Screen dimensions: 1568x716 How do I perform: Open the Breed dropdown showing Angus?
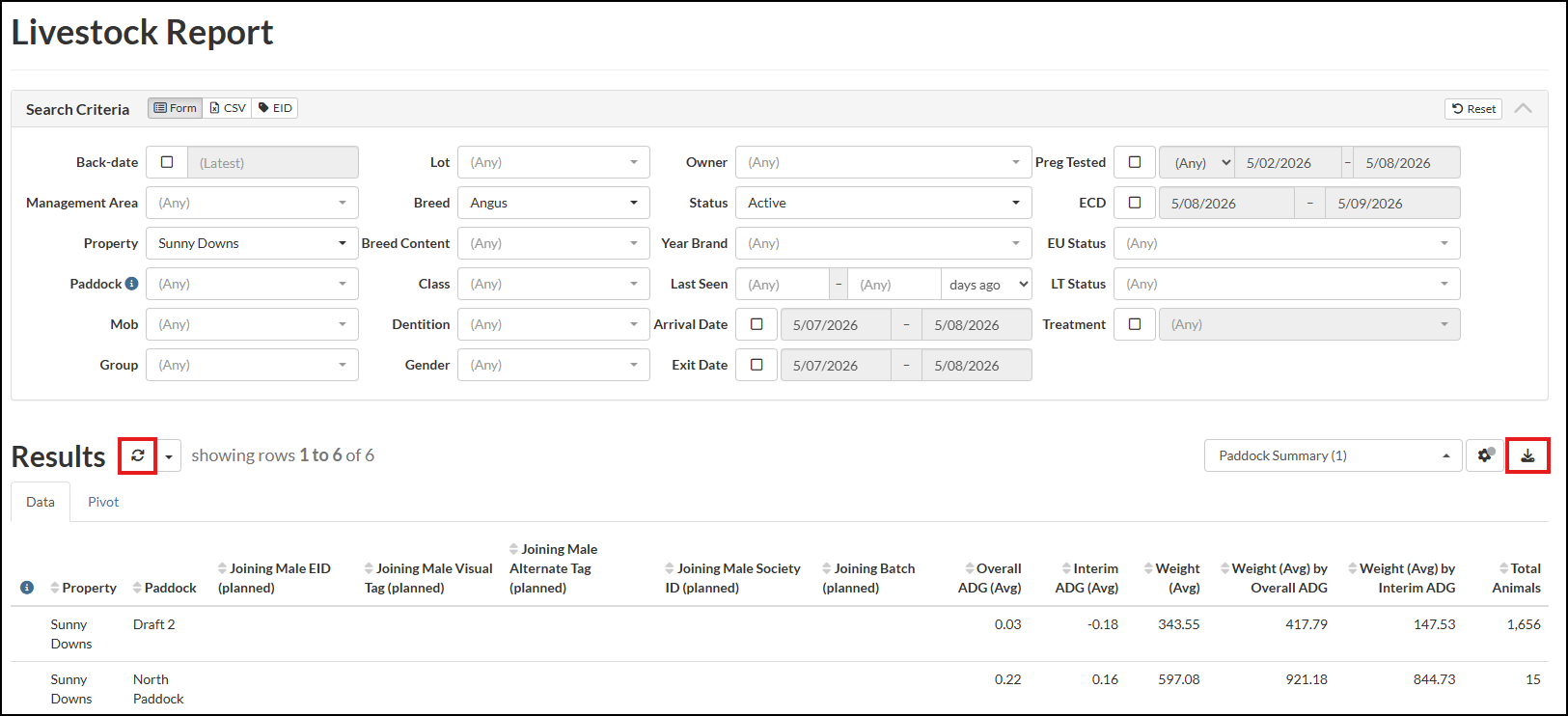click(x=554, y=203)
